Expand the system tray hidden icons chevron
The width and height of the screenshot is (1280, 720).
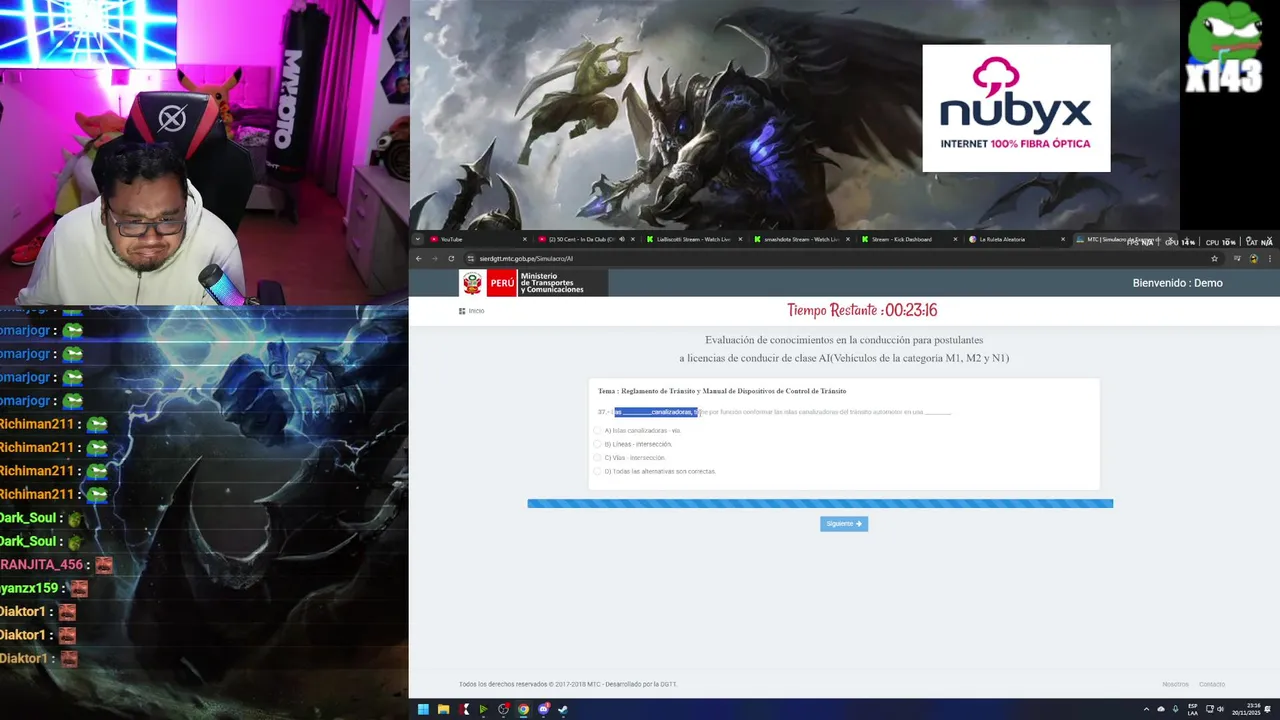[1146, 709]
